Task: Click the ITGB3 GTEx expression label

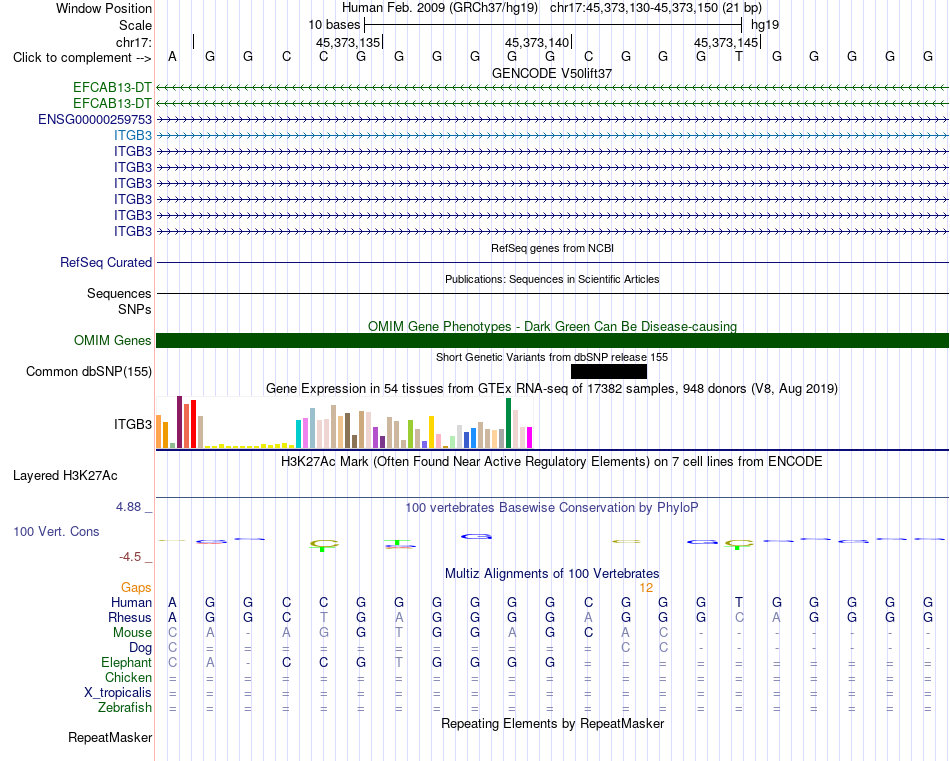Action: [133, 424]
